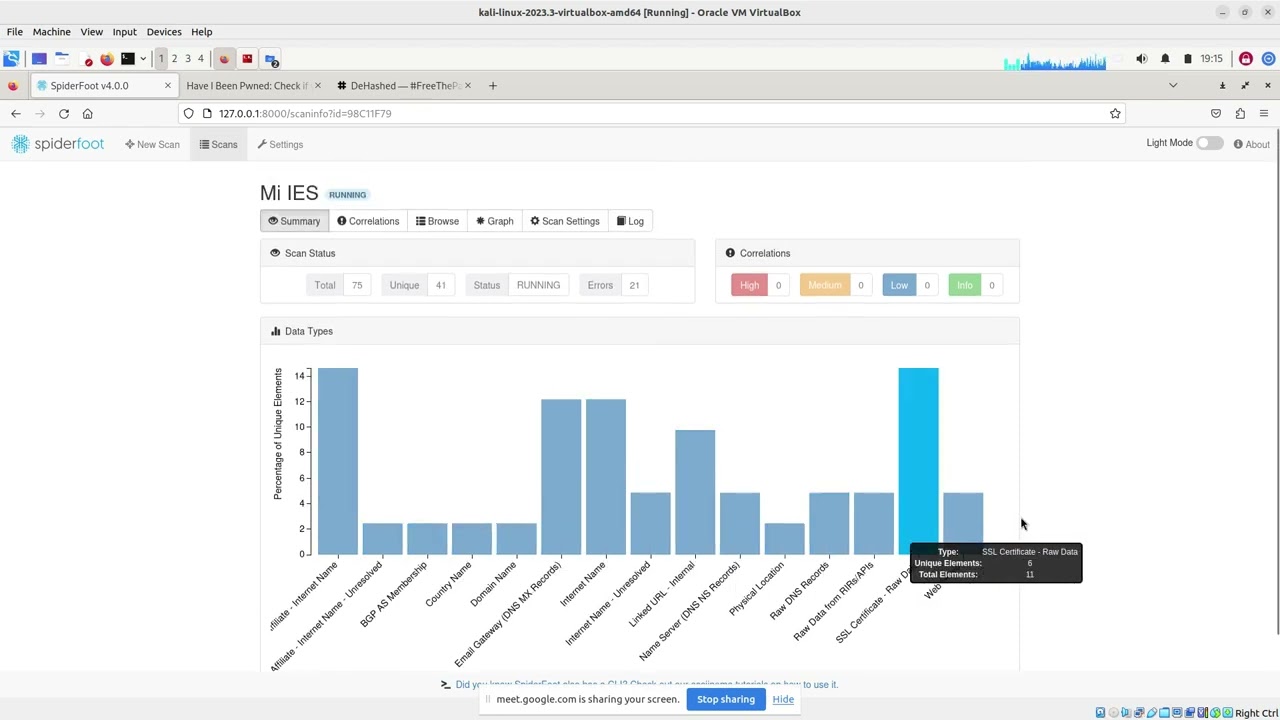Open a new browser tab with plus button

click(x=492, y=86)
